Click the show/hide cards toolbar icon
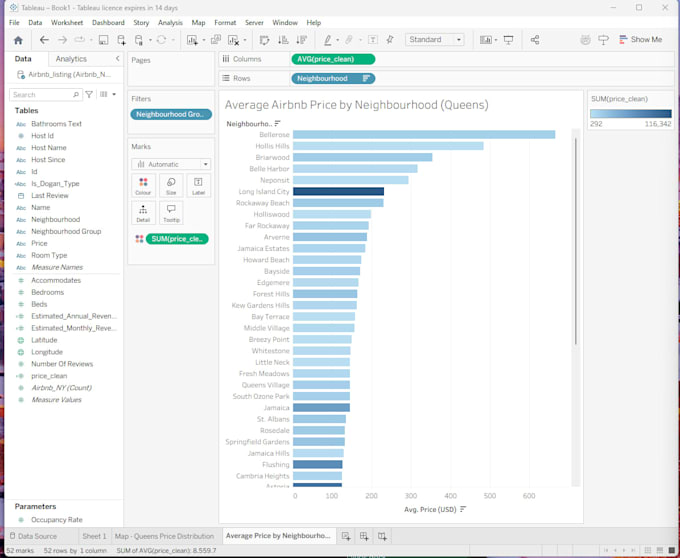 coord(486,40)
